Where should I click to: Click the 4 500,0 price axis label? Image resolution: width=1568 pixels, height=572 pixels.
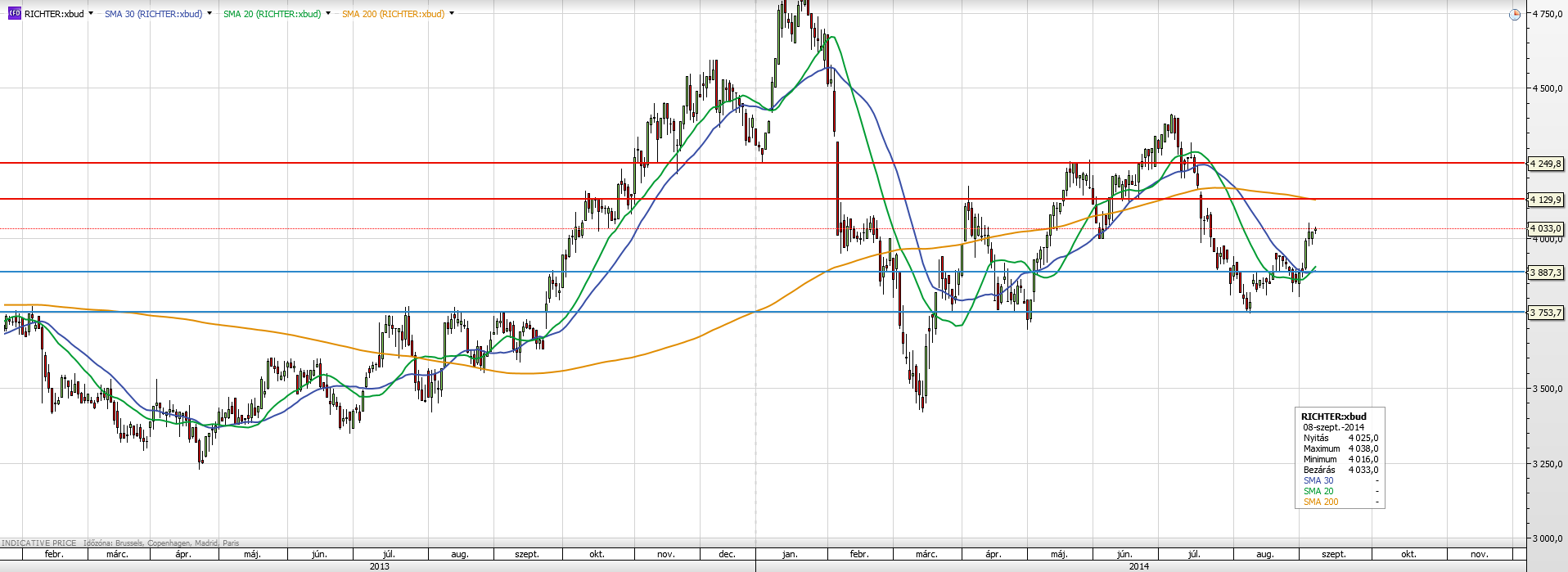(1548, 88)
